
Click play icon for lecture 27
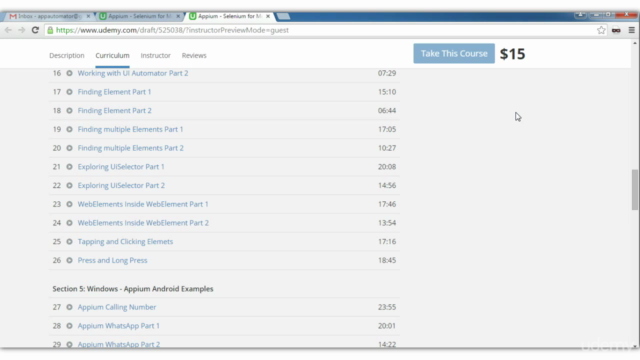click(69, 307)
